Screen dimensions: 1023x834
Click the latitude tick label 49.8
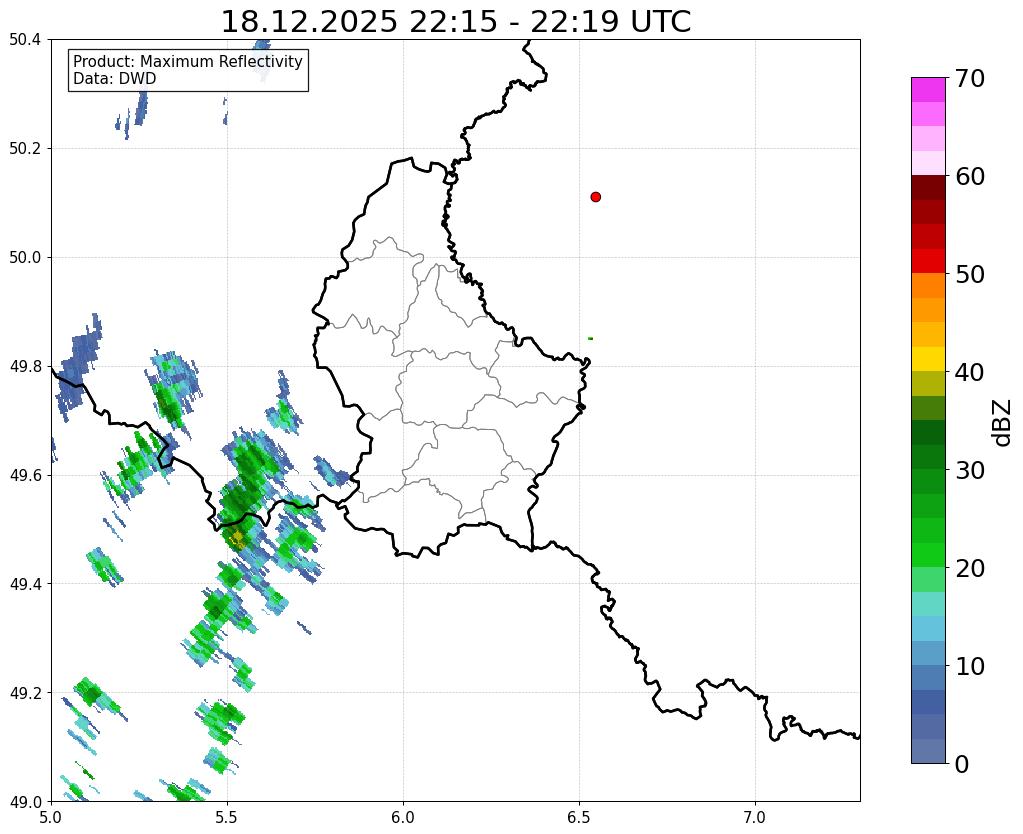pos(25,367)
